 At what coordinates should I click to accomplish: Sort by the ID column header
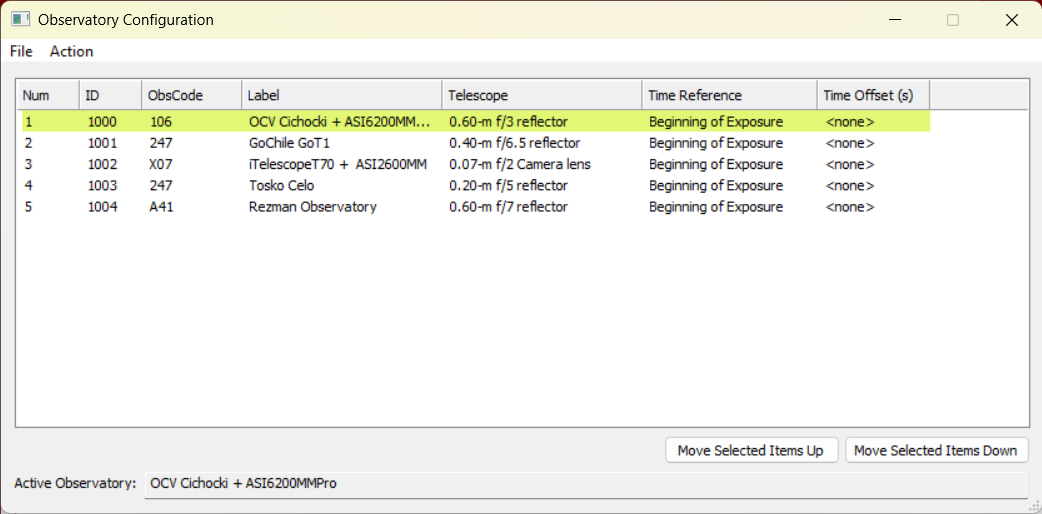111,95
